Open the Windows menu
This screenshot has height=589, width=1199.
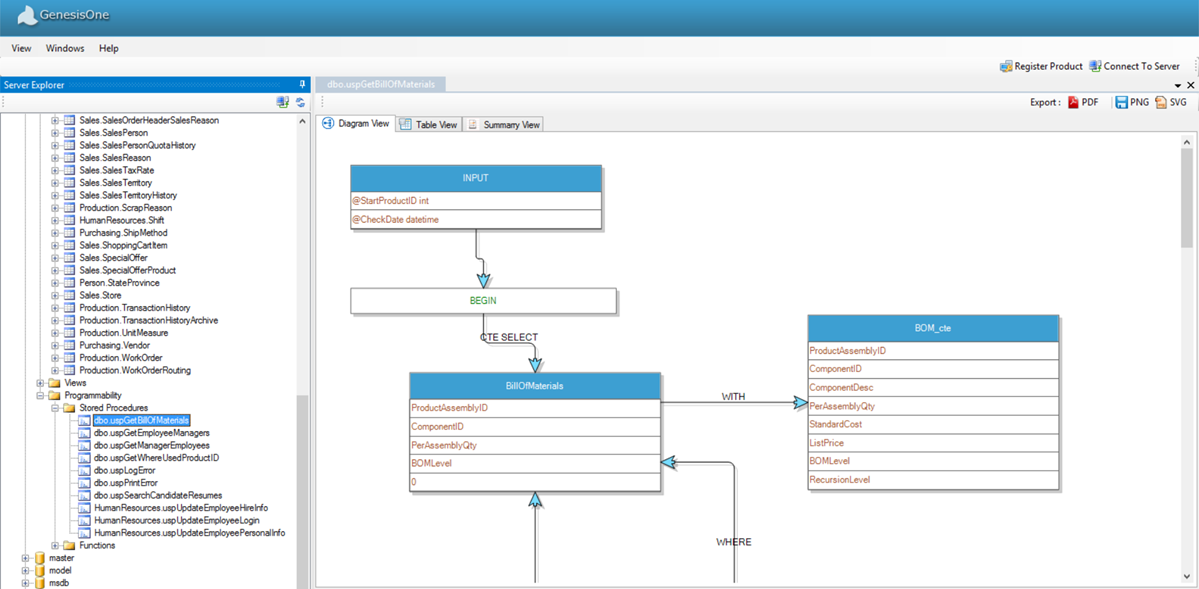pos(65,48)
